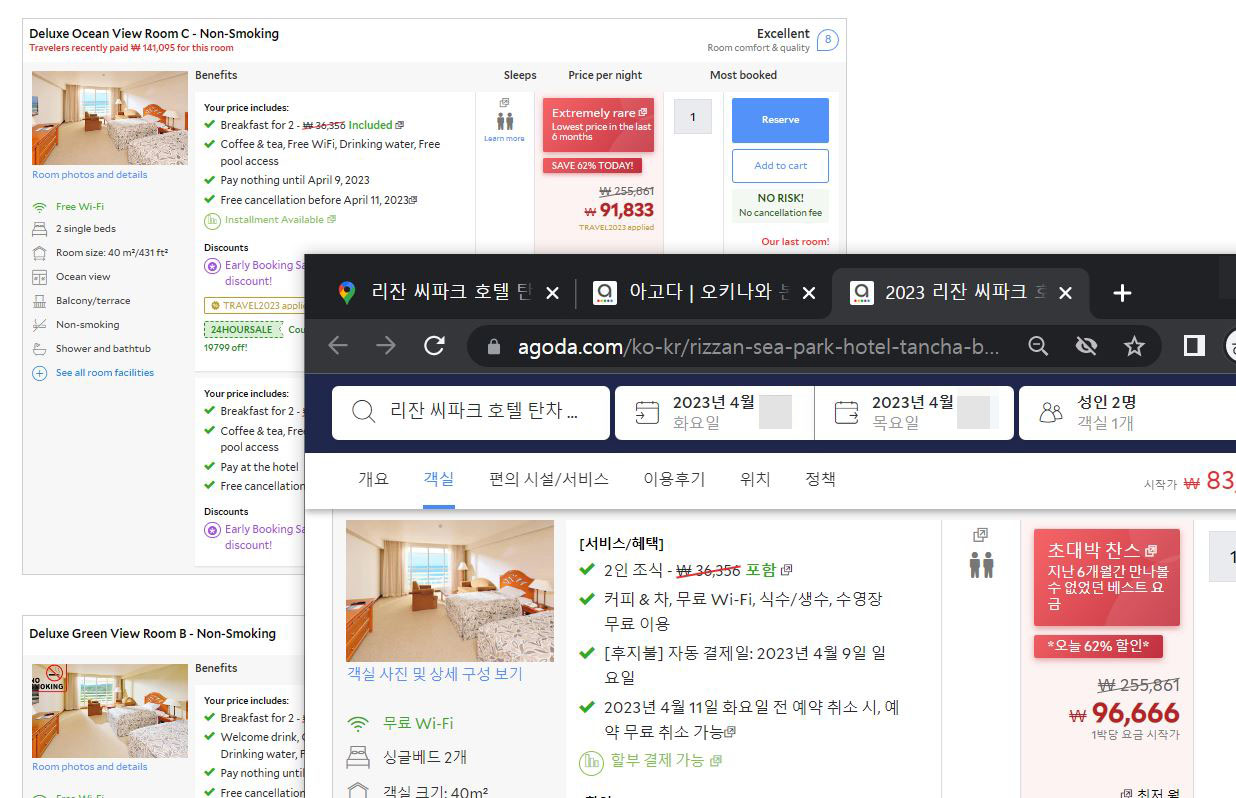1236x798 pixels.
Task: Click the two-person occupancy icon on Korean page
Action: point(981,564)
